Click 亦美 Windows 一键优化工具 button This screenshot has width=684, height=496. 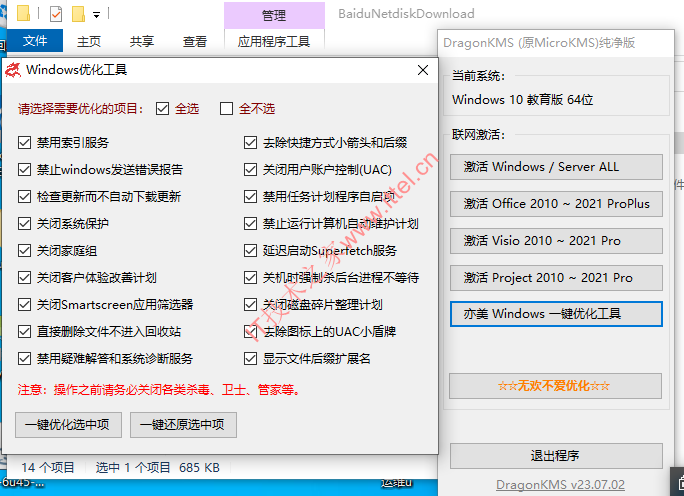pos(556,314)
